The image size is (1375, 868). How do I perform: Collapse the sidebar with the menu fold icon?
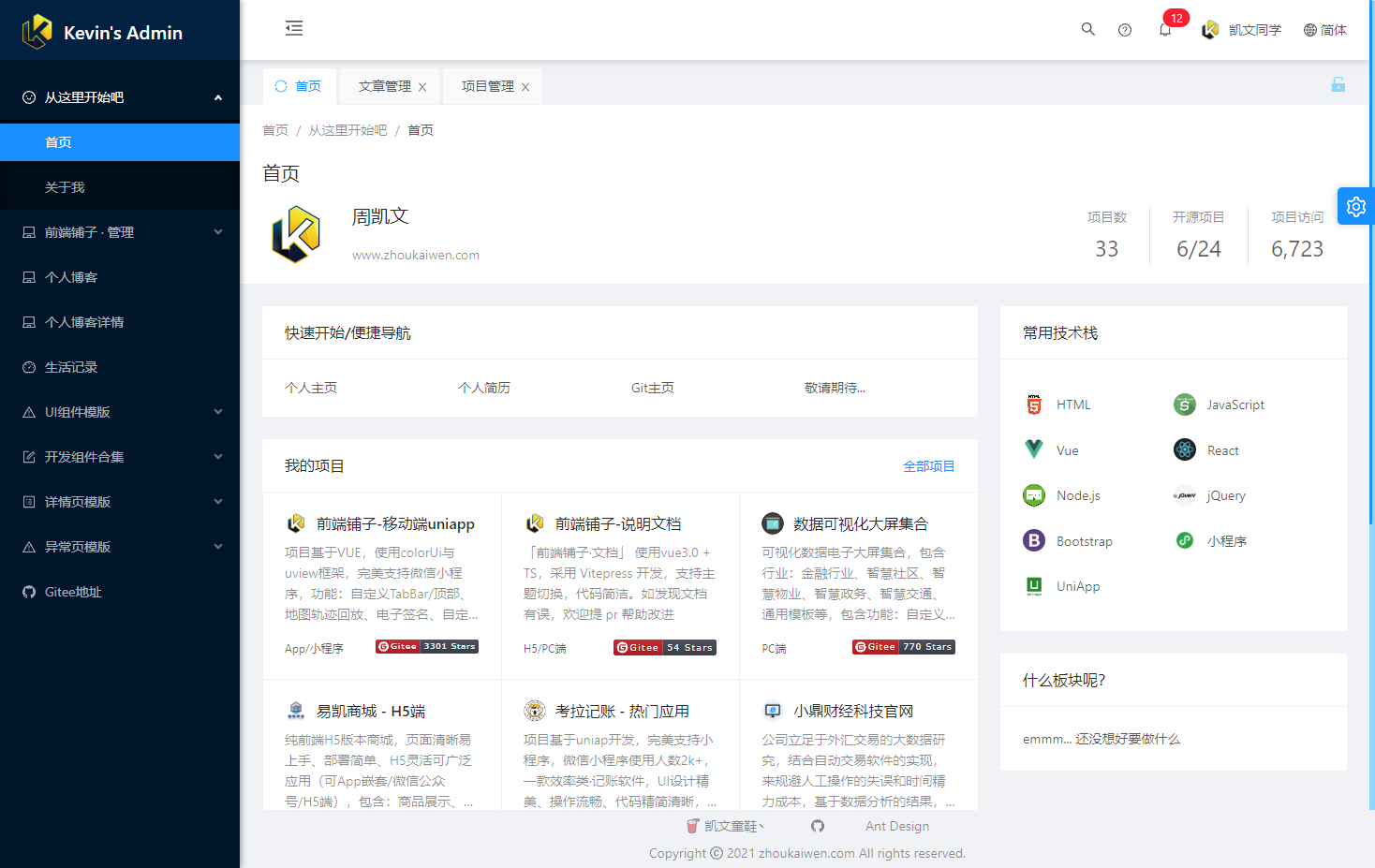[294, 28]
